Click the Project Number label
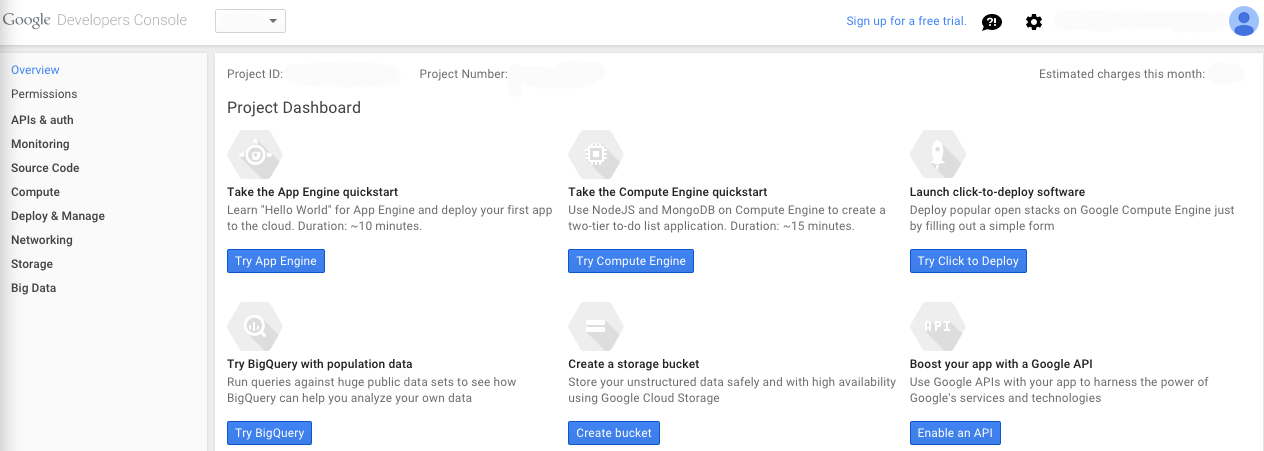Viewport: 1264px width, 451px height. tap(464, 74)
